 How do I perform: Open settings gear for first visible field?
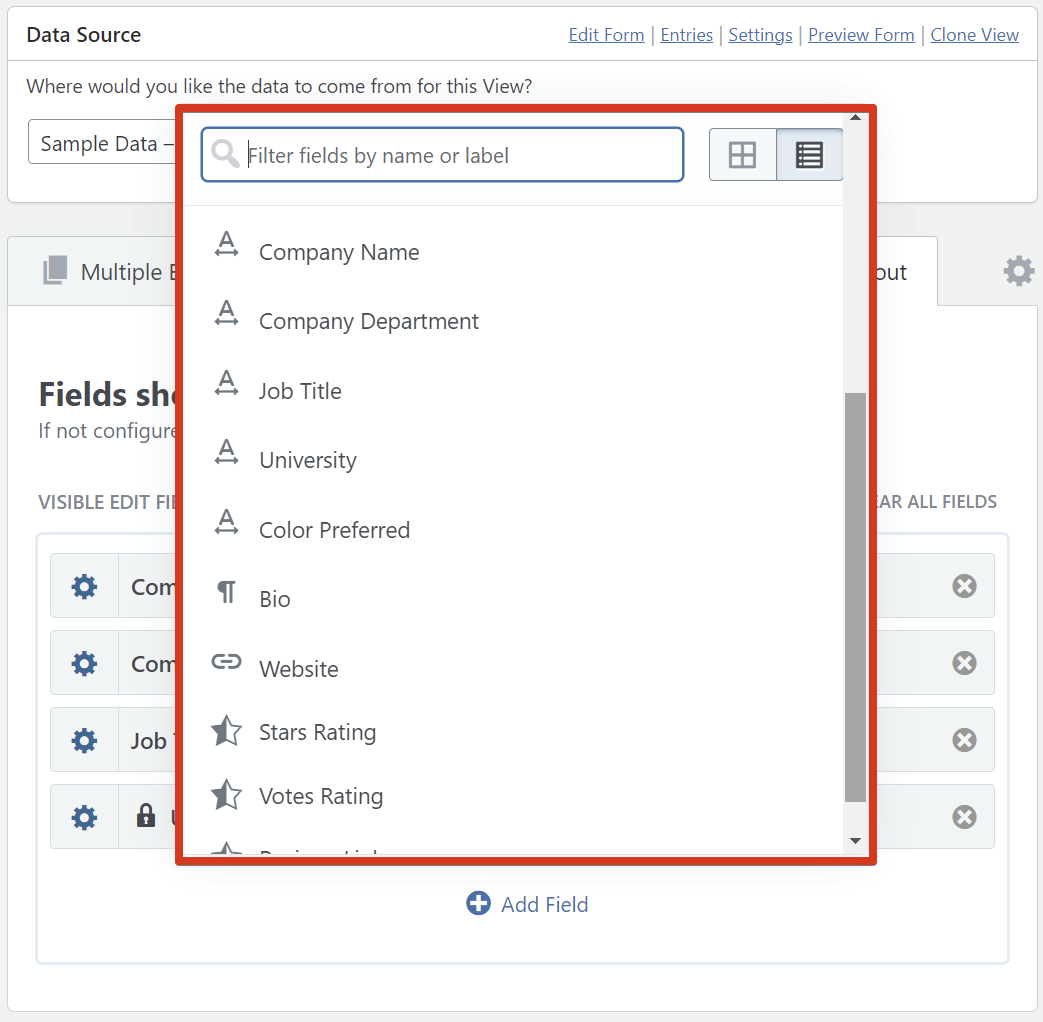85,586
